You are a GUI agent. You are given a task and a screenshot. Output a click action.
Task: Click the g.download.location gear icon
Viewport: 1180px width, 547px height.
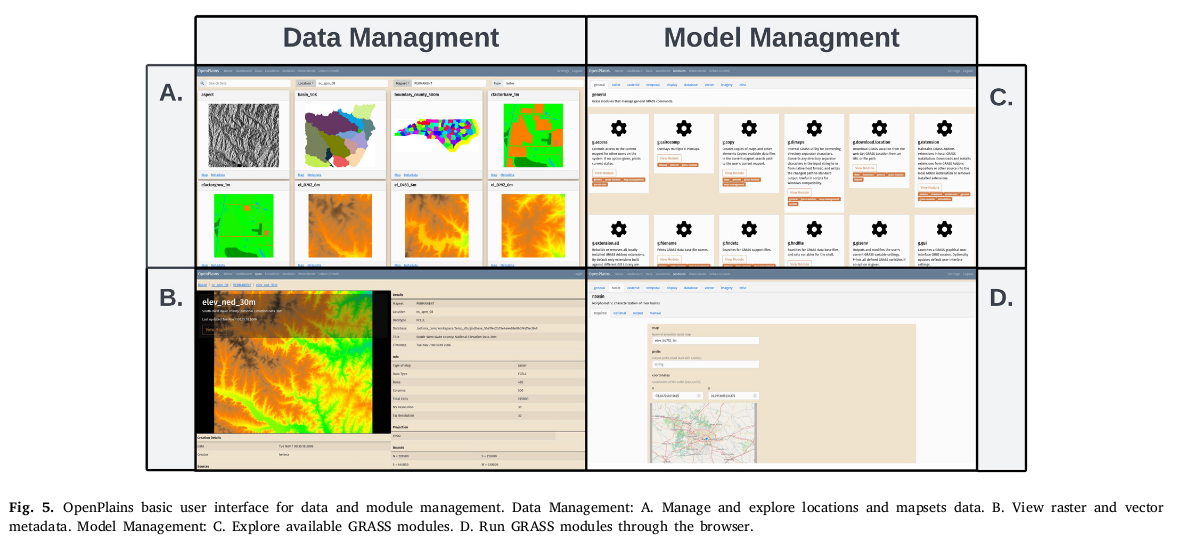[x=879, y=128]
